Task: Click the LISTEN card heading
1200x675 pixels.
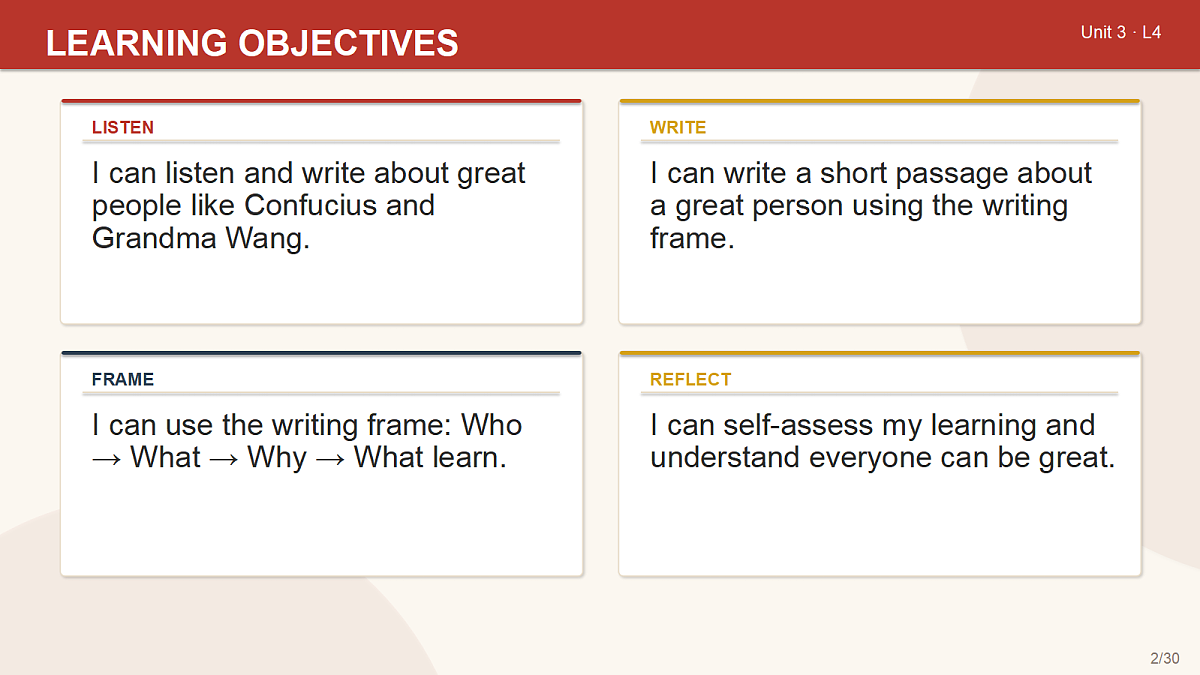Action: coord(123,127)
